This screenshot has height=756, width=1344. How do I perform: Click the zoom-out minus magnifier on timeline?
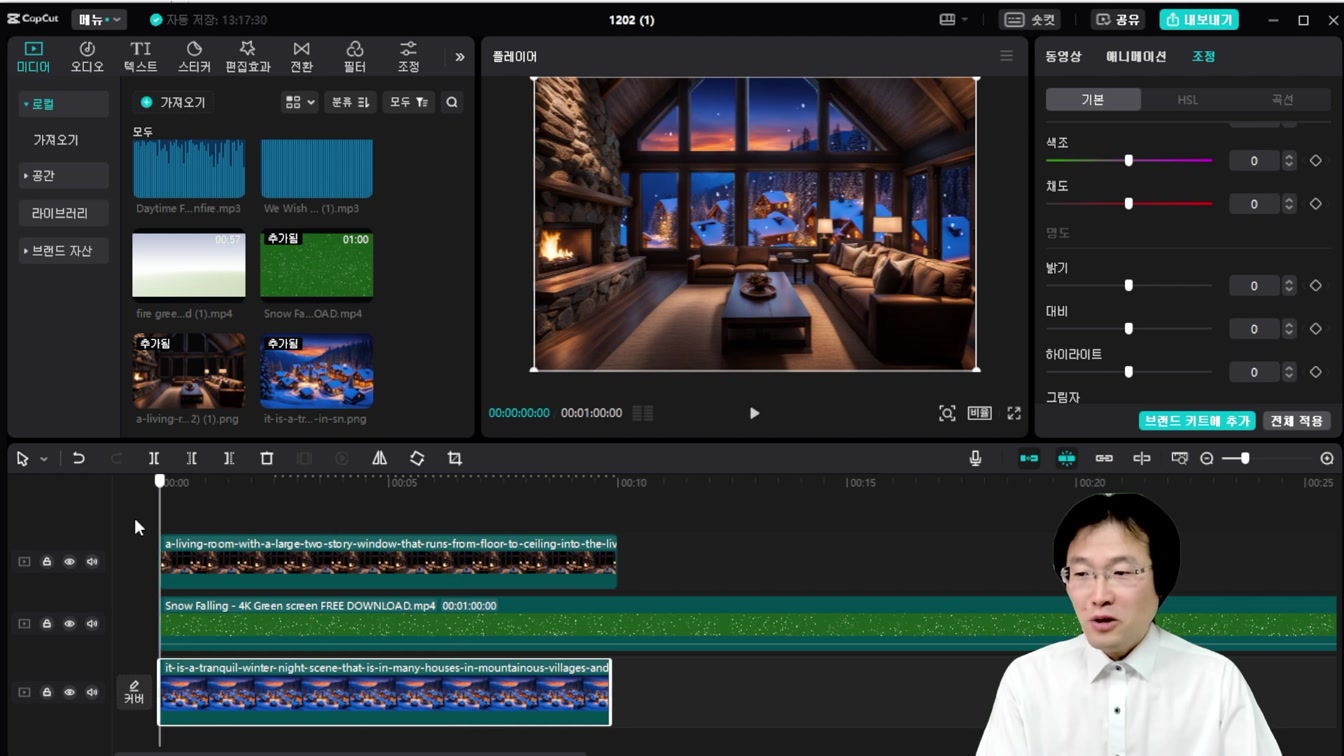pos(1207,458)
